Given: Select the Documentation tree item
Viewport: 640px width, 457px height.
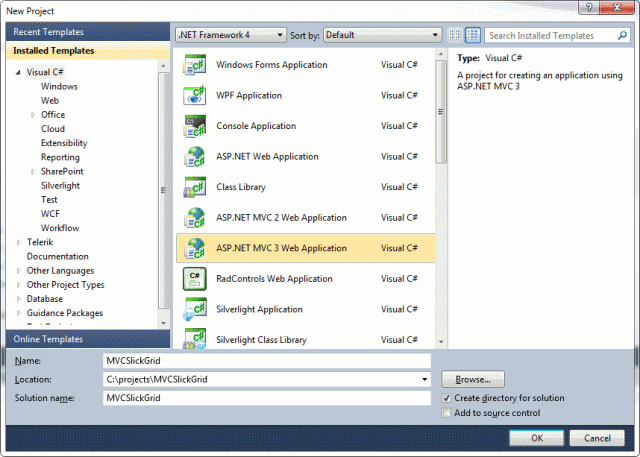Looking at the screenshot, I should [x=58, y=257].
